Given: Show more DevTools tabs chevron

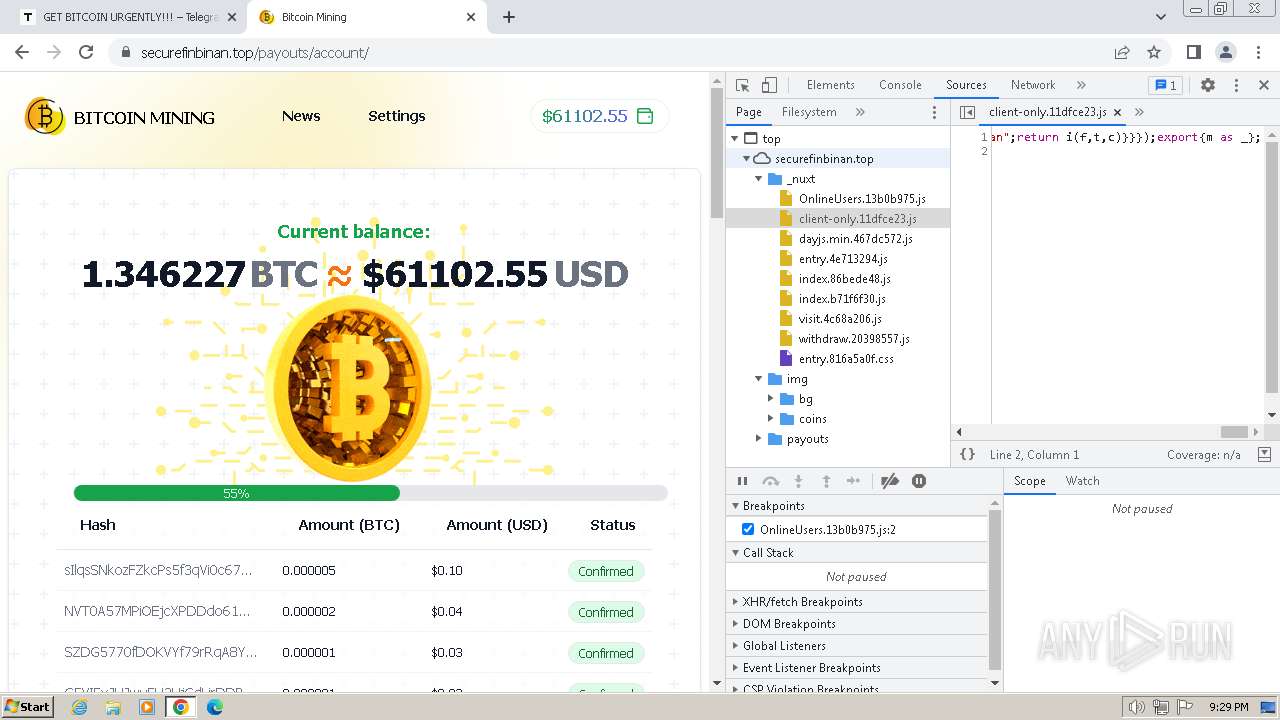Looking at the screenshot, I should click(1081, 85).
